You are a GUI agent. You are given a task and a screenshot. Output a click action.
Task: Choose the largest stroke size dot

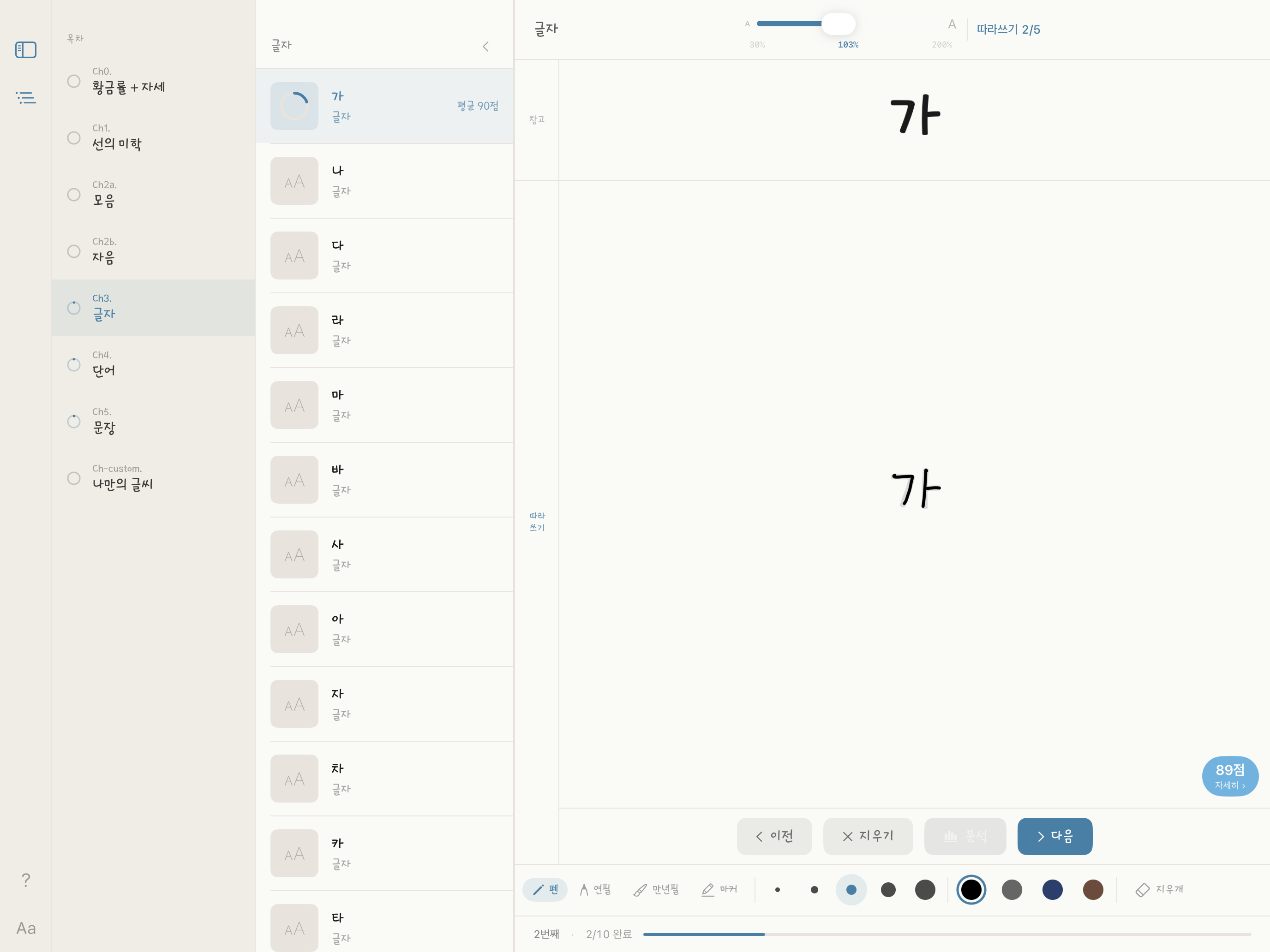pos(925,889)
